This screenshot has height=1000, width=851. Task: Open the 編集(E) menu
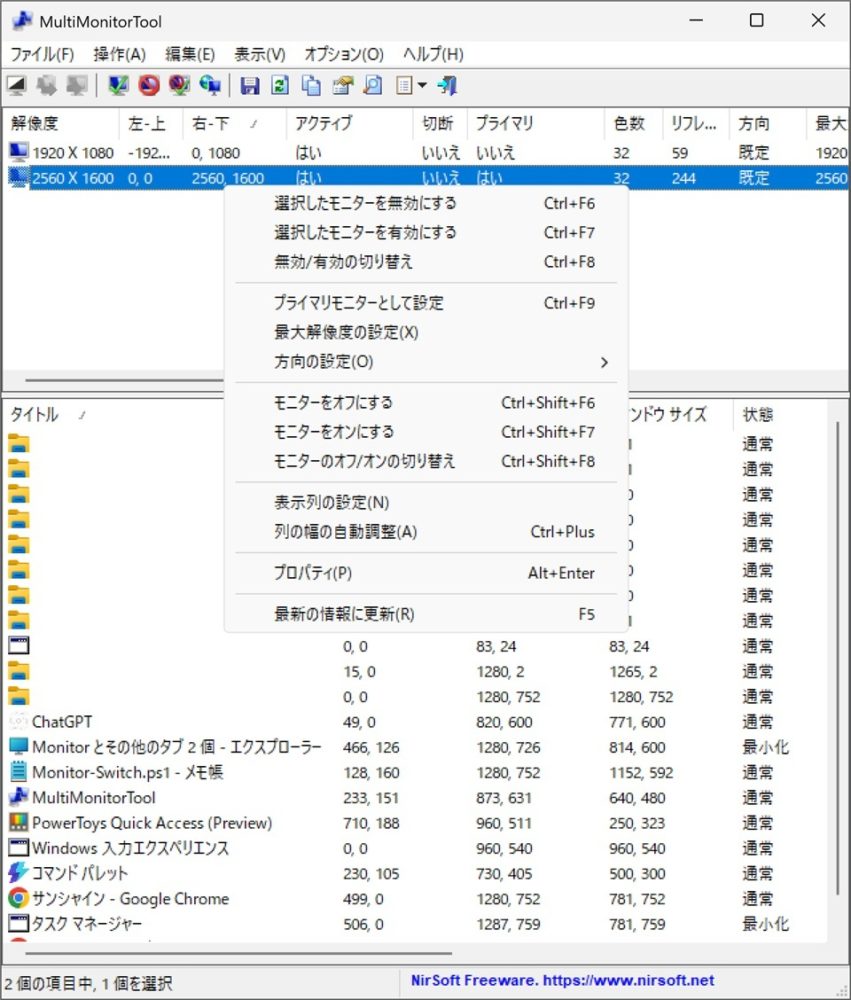(190, 54)
